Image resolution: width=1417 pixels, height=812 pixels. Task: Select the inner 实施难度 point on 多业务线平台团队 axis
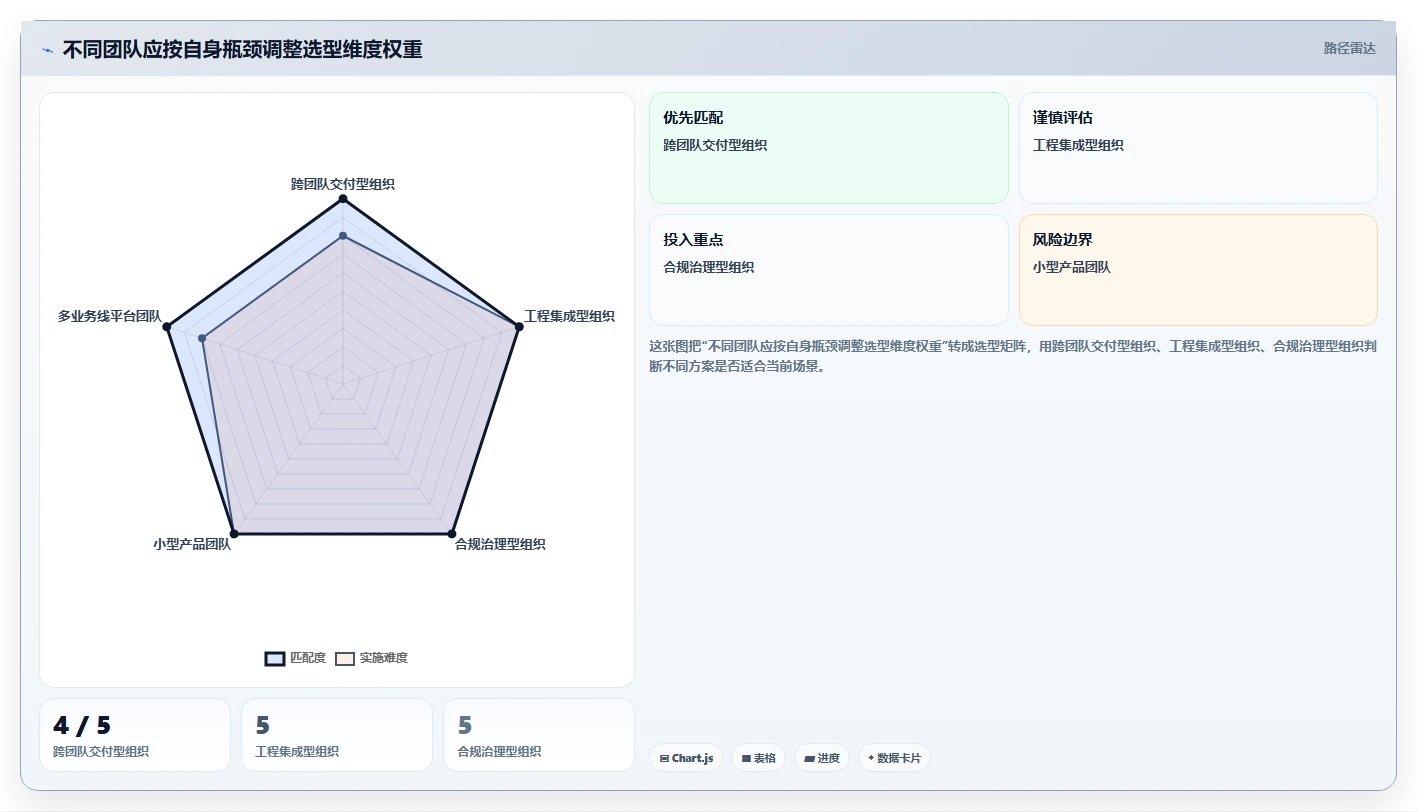[202, 338]
